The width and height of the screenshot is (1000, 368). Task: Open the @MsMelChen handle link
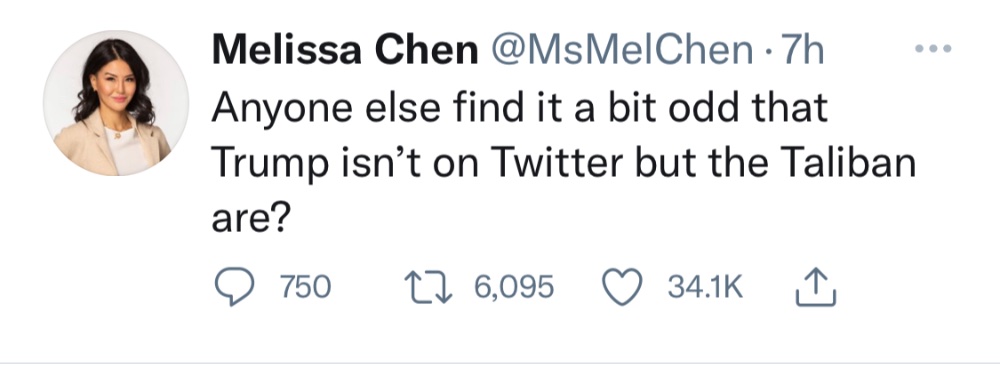(621, 49)
